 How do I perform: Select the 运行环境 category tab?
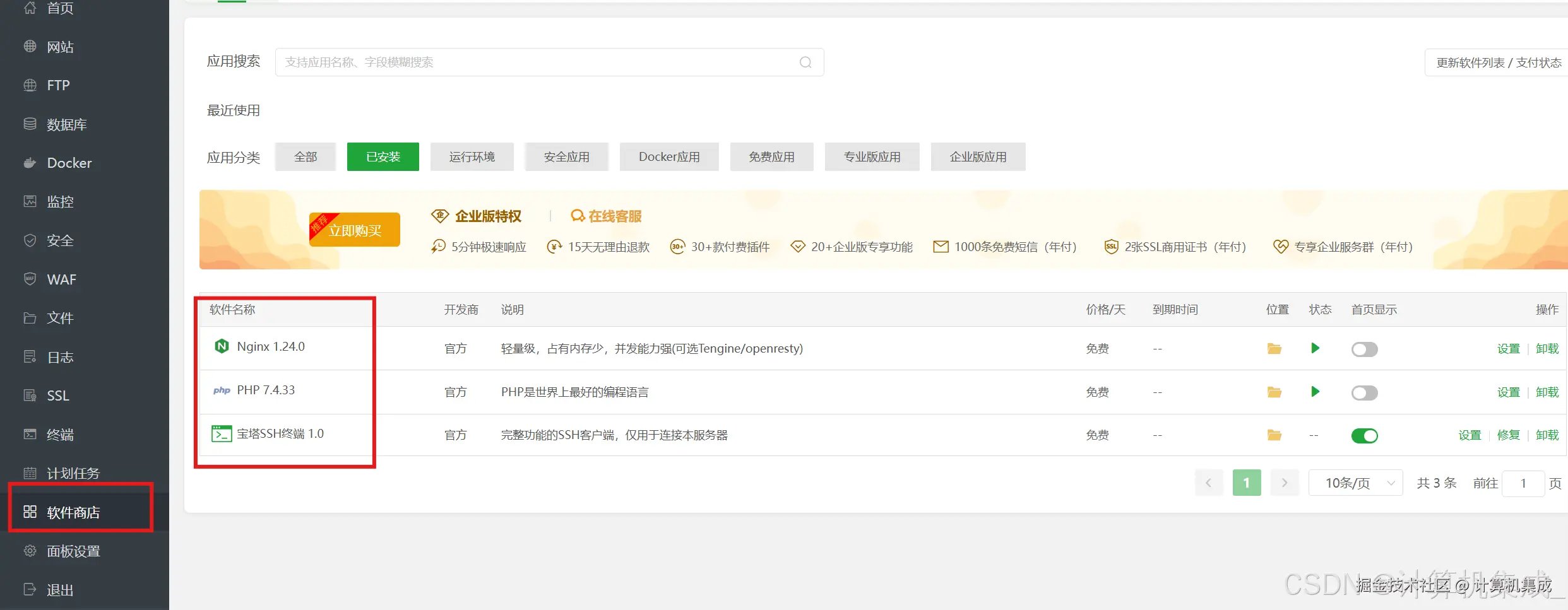coord(472,156)
